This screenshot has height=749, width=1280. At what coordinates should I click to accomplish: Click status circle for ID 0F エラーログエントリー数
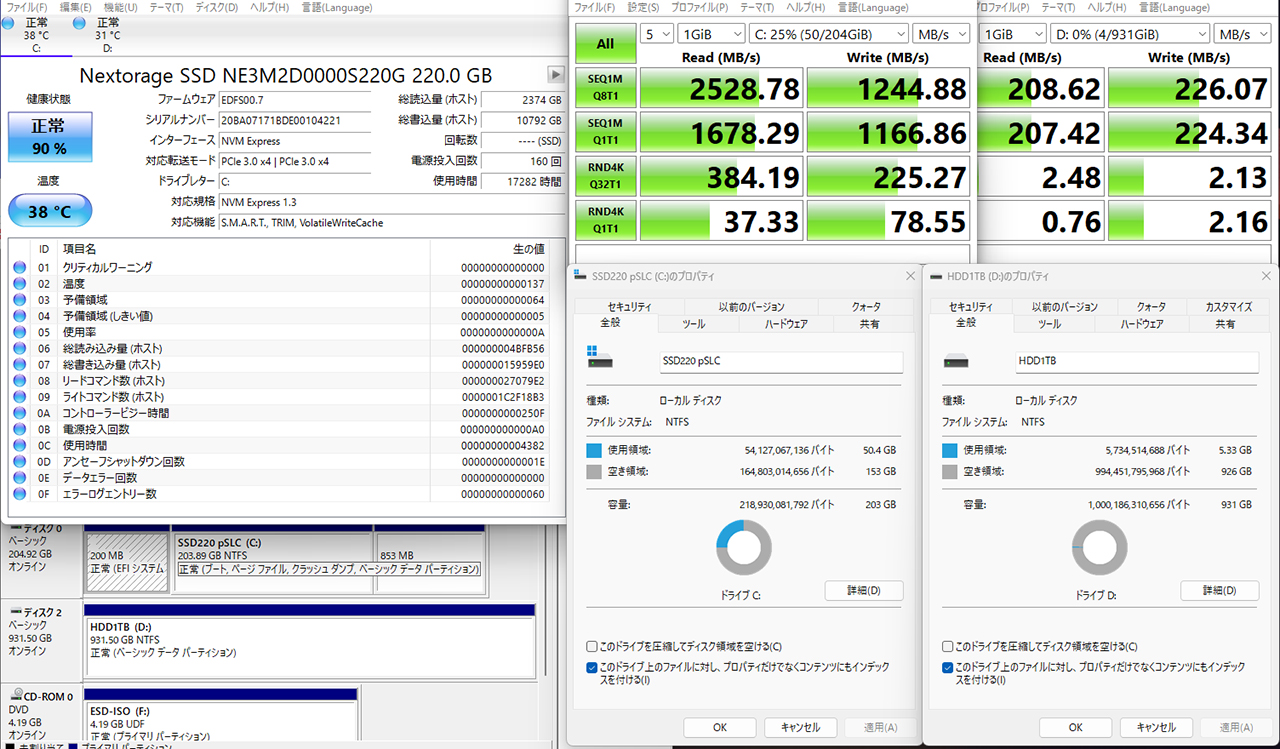coord(19,494)
